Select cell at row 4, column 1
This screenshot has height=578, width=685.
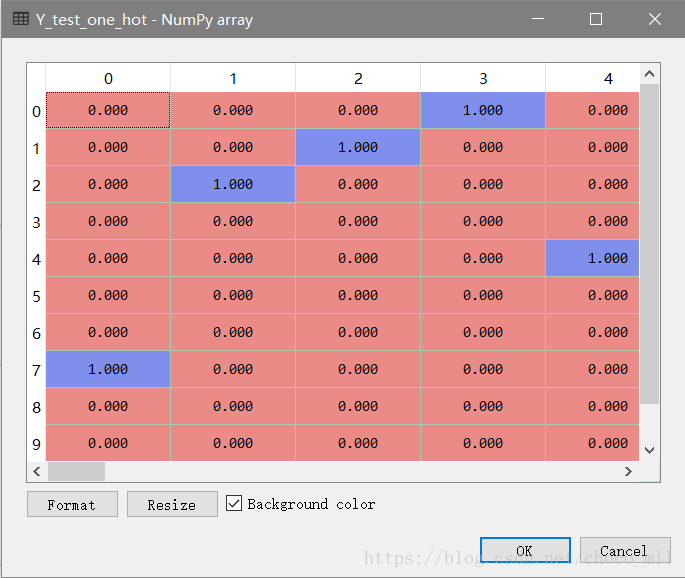tap(233, 258)
